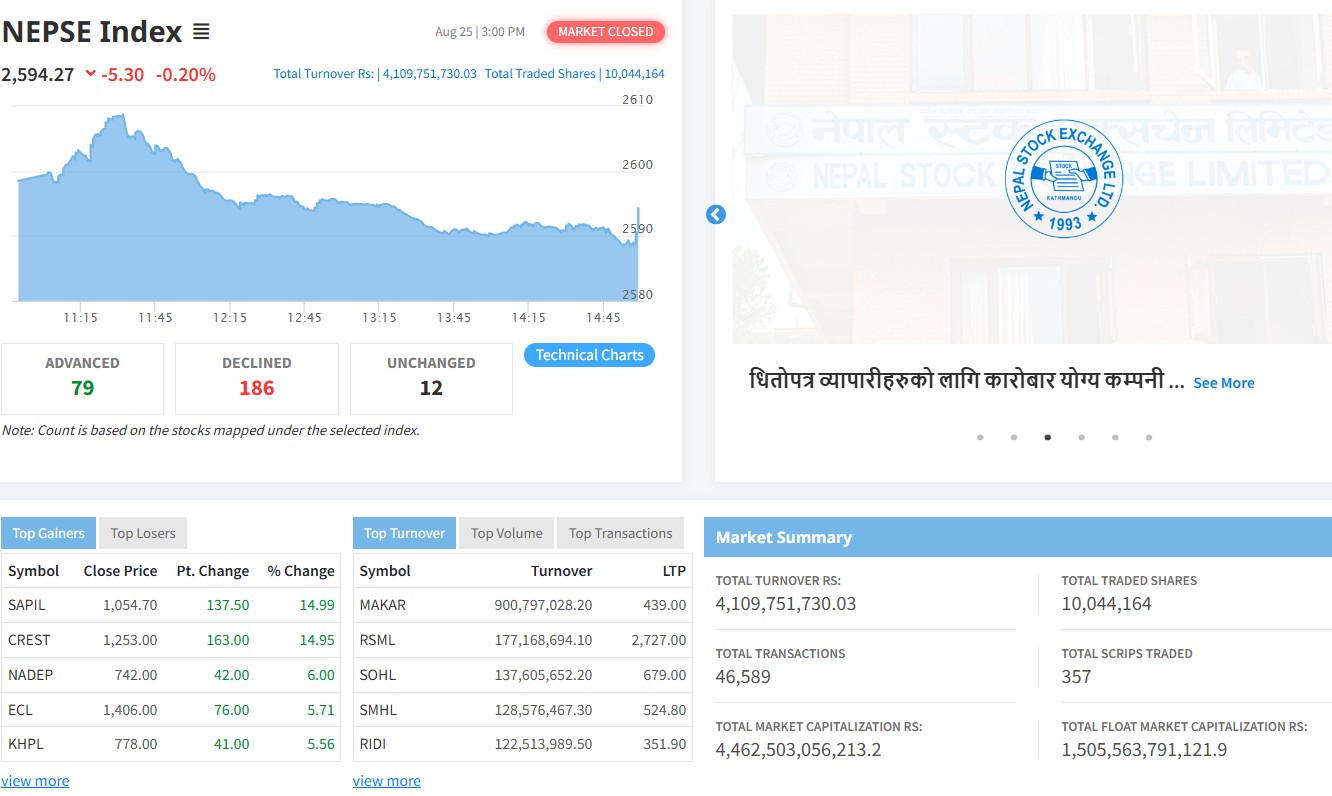1332x796 pixels.
Task: Click the index value 2,594.27
Action: pos(38,74)
